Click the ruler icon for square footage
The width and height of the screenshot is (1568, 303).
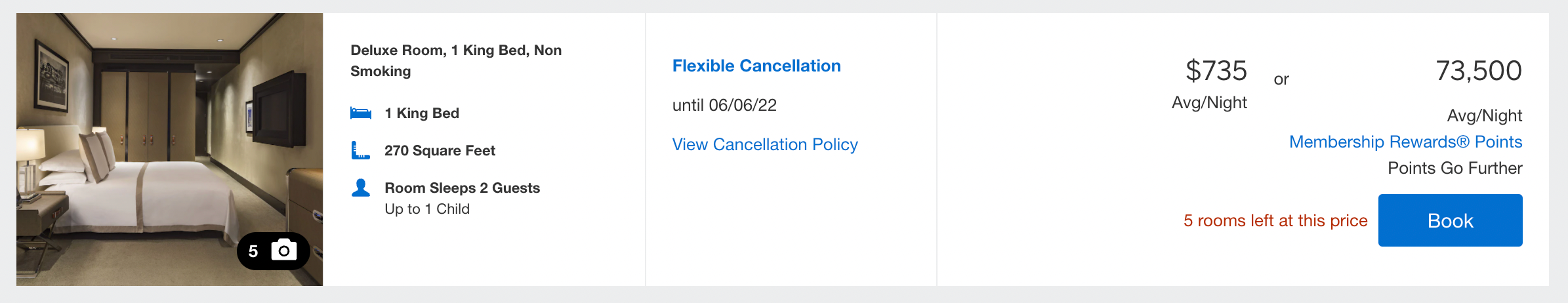pyautogui.click(x=361, y=151)
